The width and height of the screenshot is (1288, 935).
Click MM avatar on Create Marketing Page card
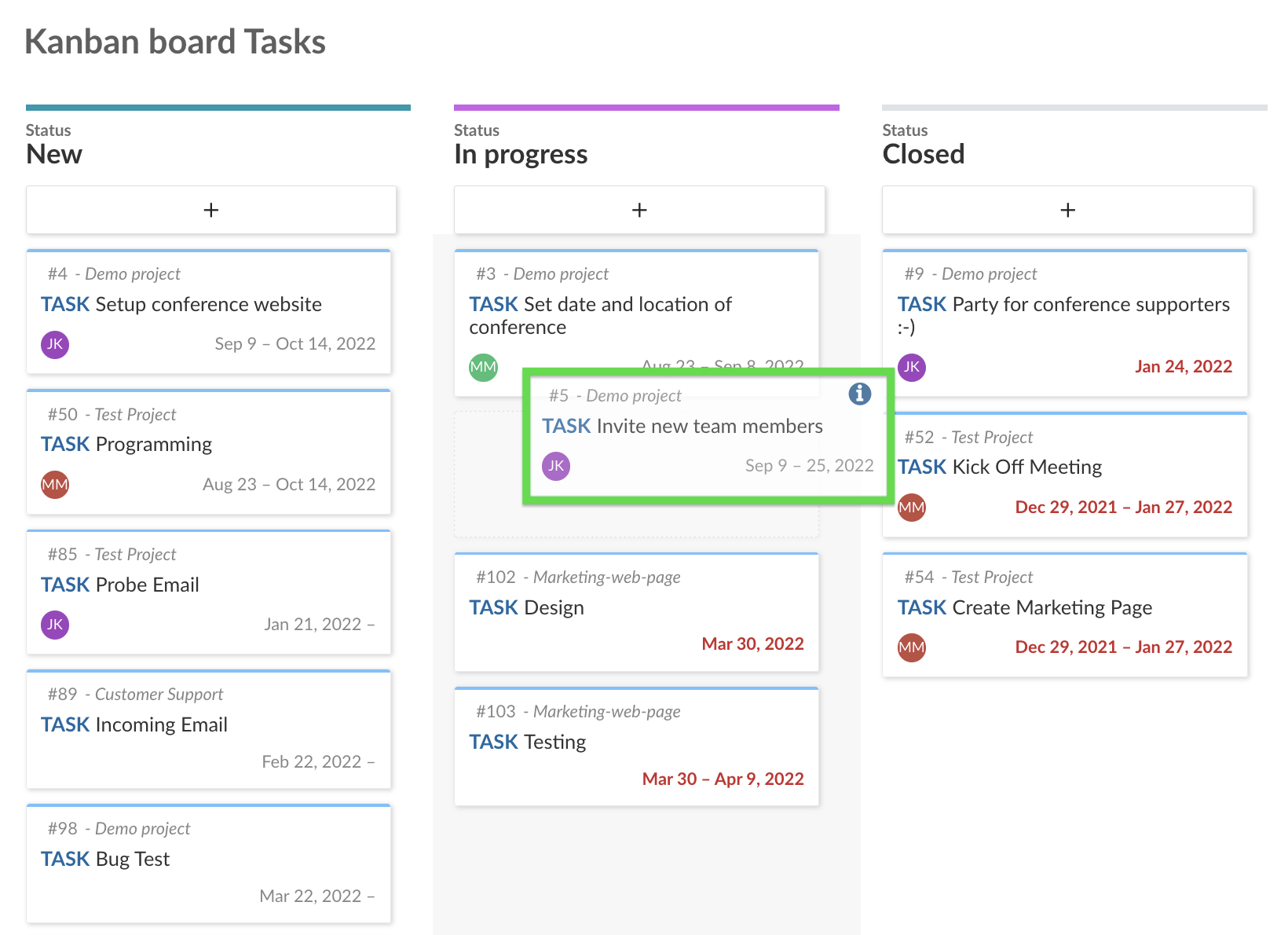[912, 647]
